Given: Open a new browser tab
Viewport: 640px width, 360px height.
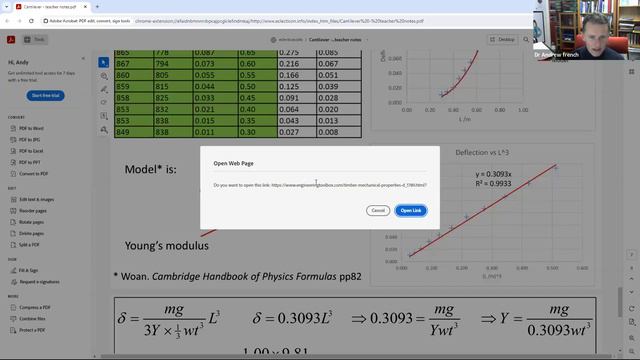Looking at the screenshot, I should click(97, 7).
